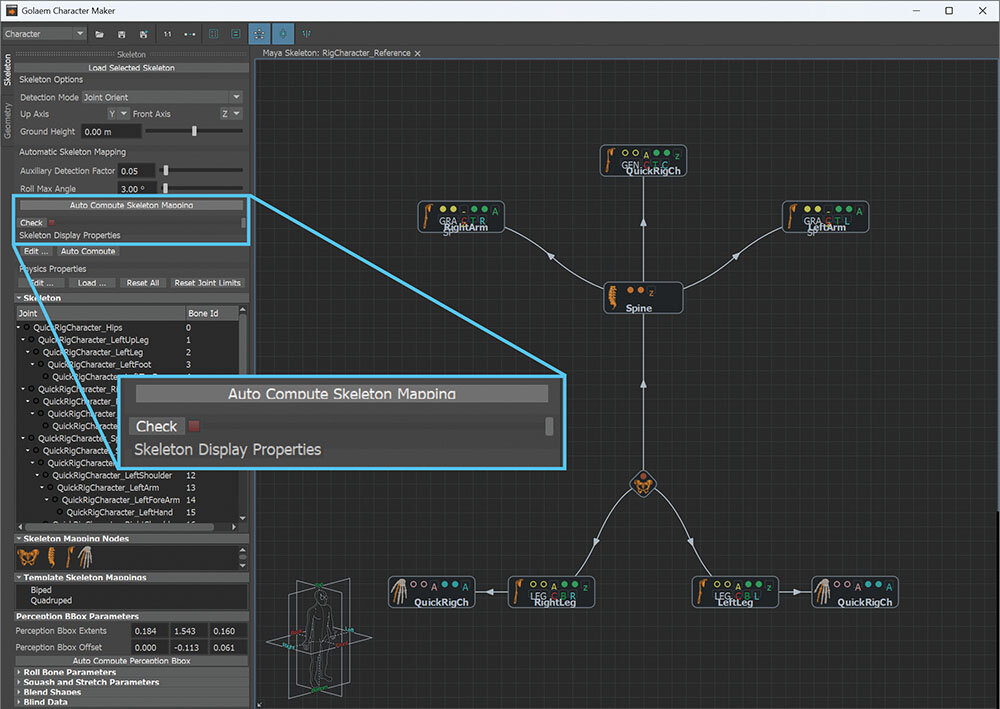Expand the Blend Shapes section
This screenshot has height=709, width=1000.
point(19,692)
